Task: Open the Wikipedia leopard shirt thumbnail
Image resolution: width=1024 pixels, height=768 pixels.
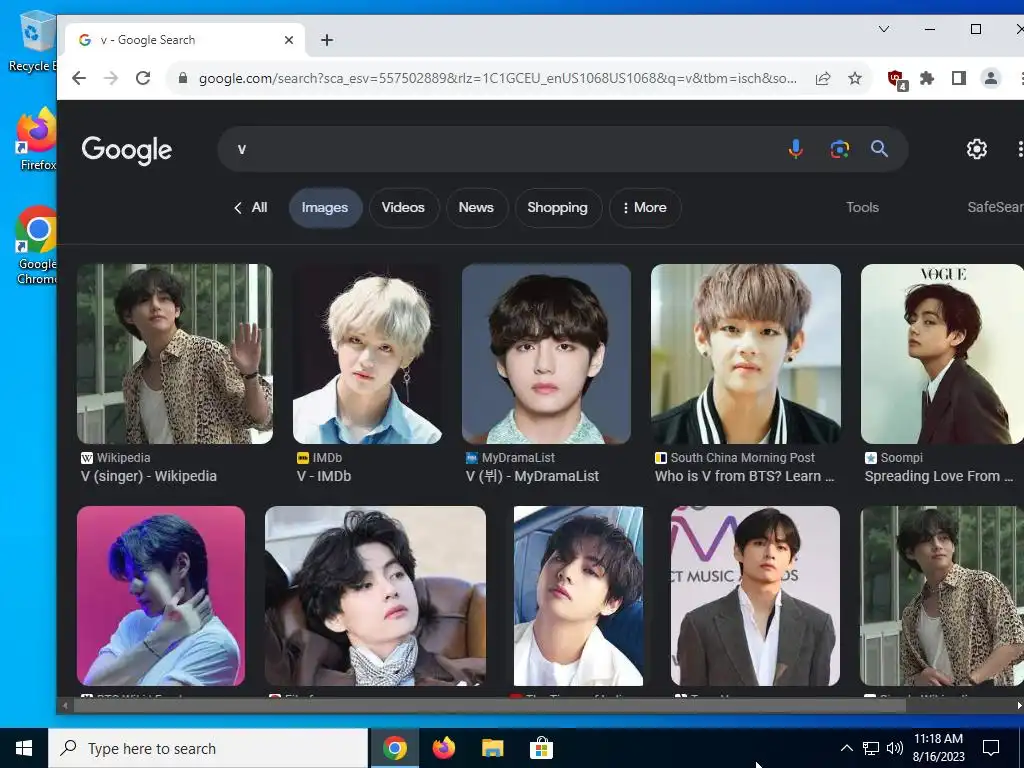Action: pos(174,354)
